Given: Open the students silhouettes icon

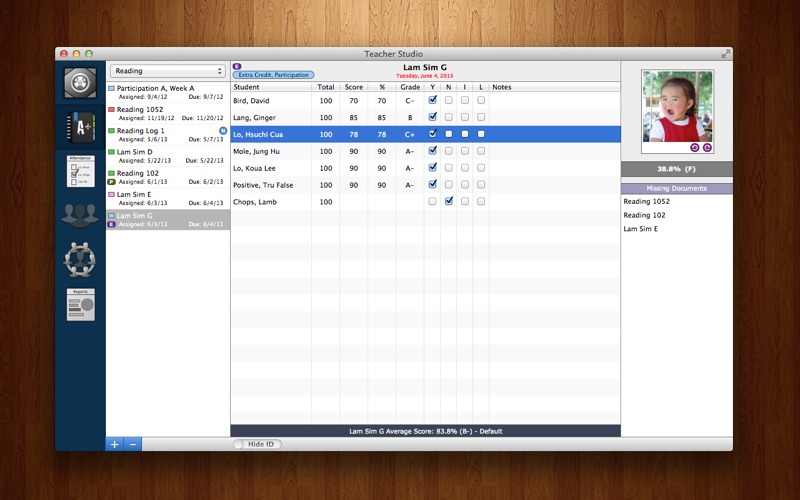Looking at the screenshot, I should (x=80, y=215).
